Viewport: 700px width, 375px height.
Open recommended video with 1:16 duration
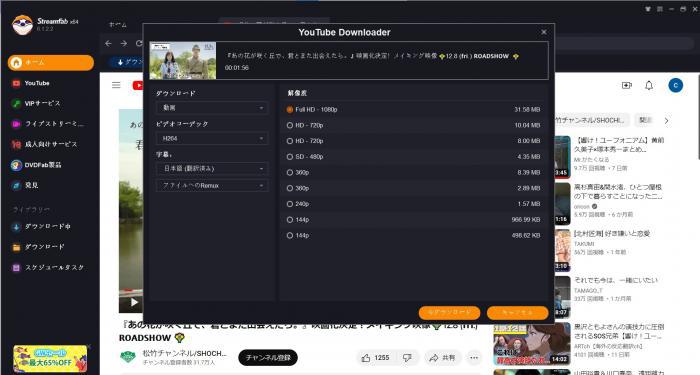[x=562, y=204]
